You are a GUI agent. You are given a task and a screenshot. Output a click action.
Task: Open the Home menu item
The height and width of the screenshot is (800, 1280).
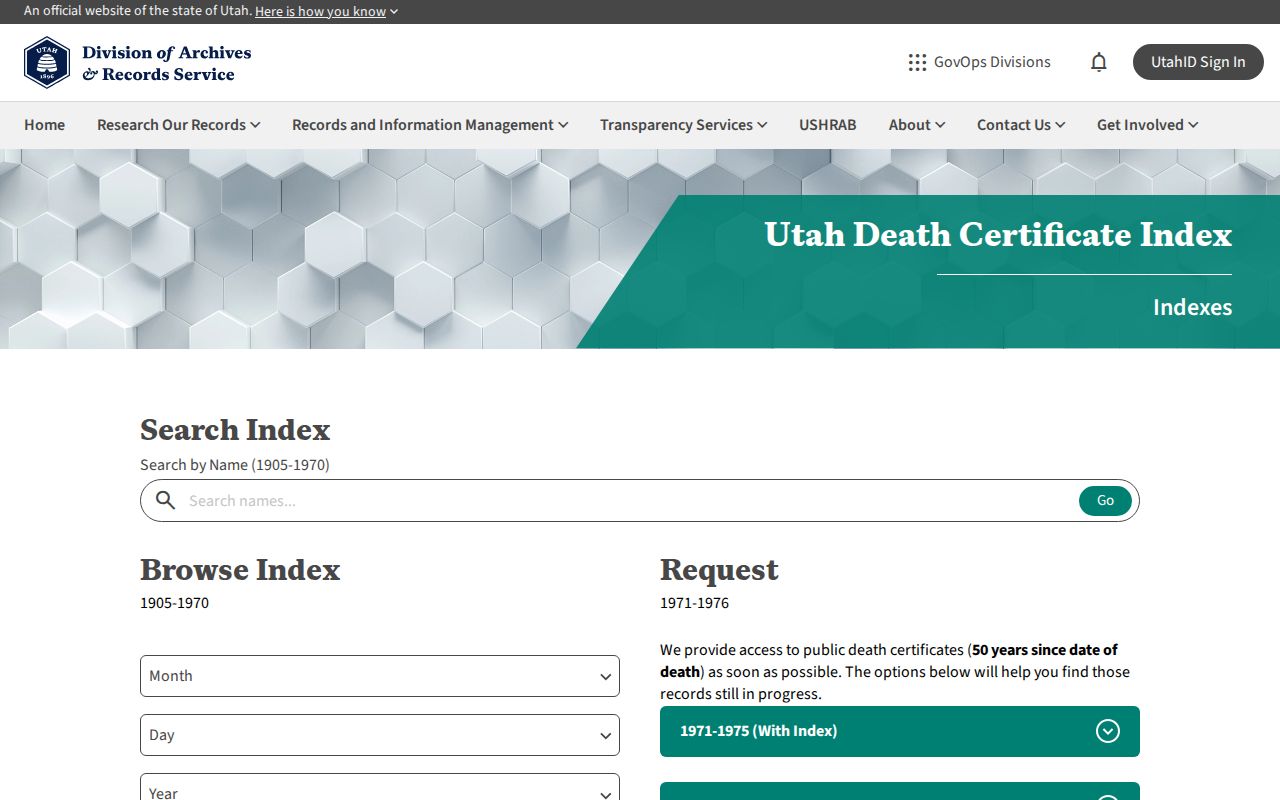44,125
